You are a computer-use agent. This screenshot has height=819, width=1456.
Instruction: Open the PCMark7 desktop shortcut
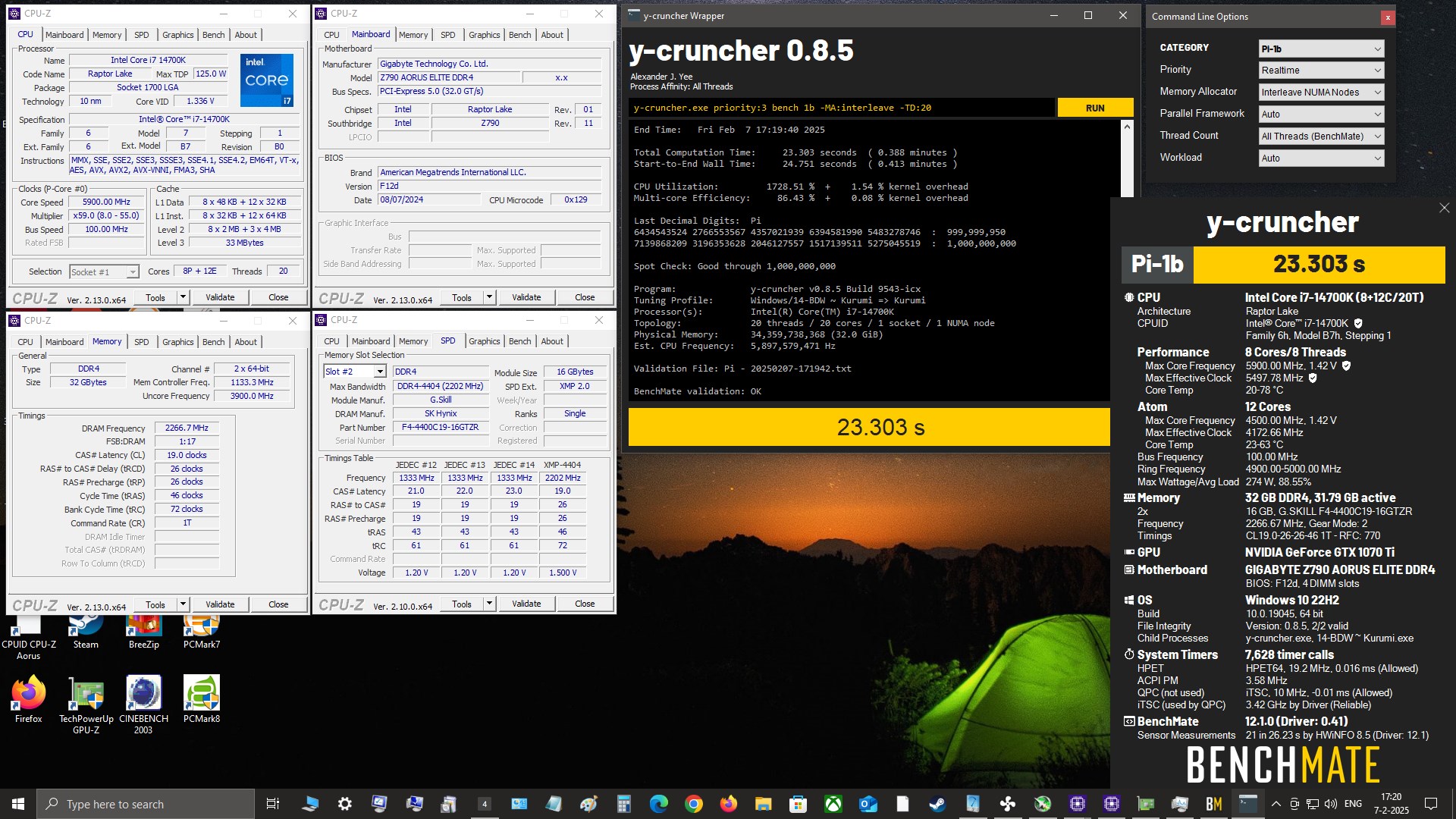pyautogui.click(x=202, y=632)
